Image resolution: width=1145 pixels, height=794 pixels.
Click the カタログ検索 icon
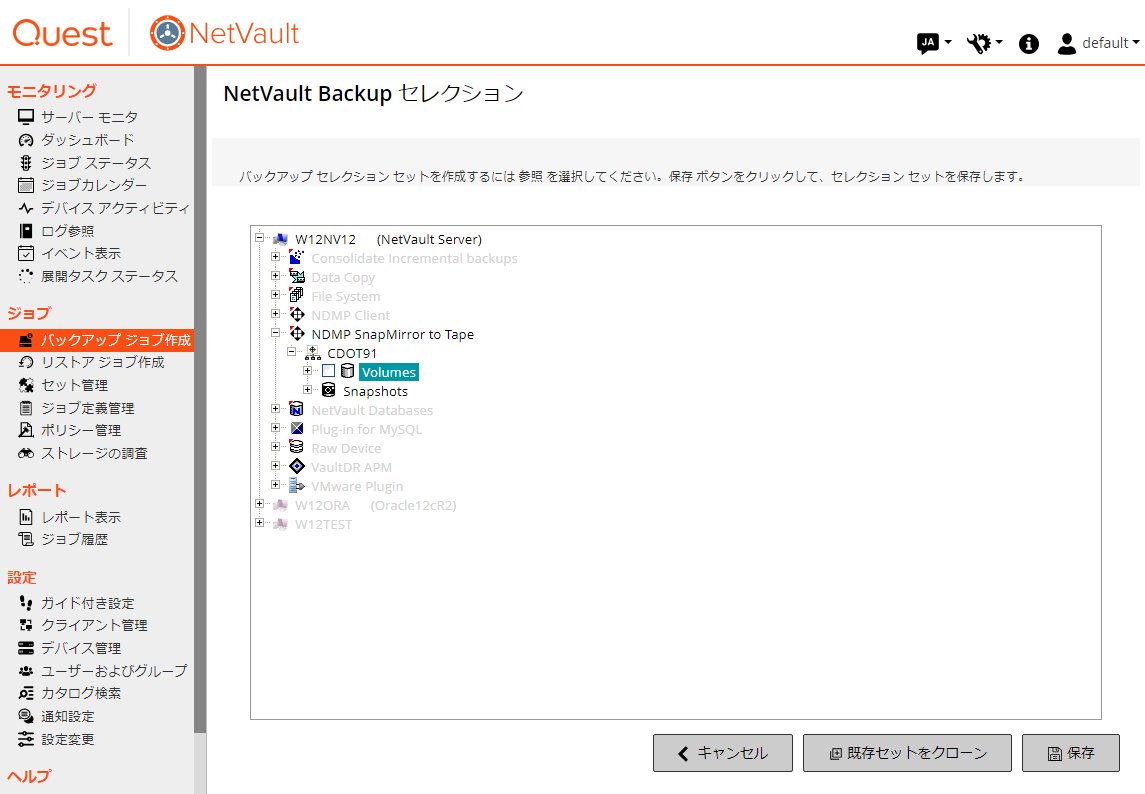[26, 693]
